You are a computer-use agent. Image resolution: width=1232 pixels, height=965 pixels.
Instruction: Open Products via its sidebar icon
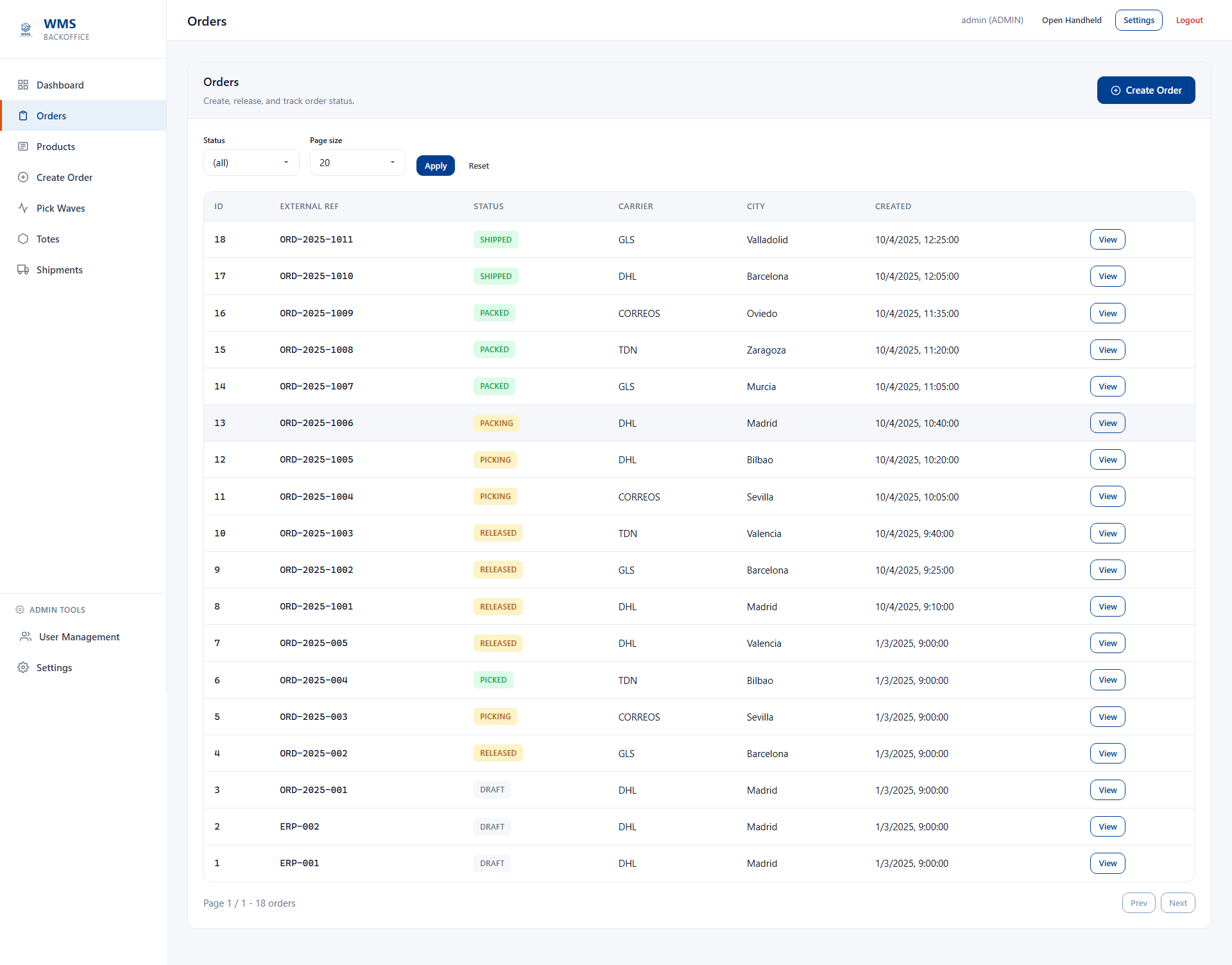click(x=24, y=146)
